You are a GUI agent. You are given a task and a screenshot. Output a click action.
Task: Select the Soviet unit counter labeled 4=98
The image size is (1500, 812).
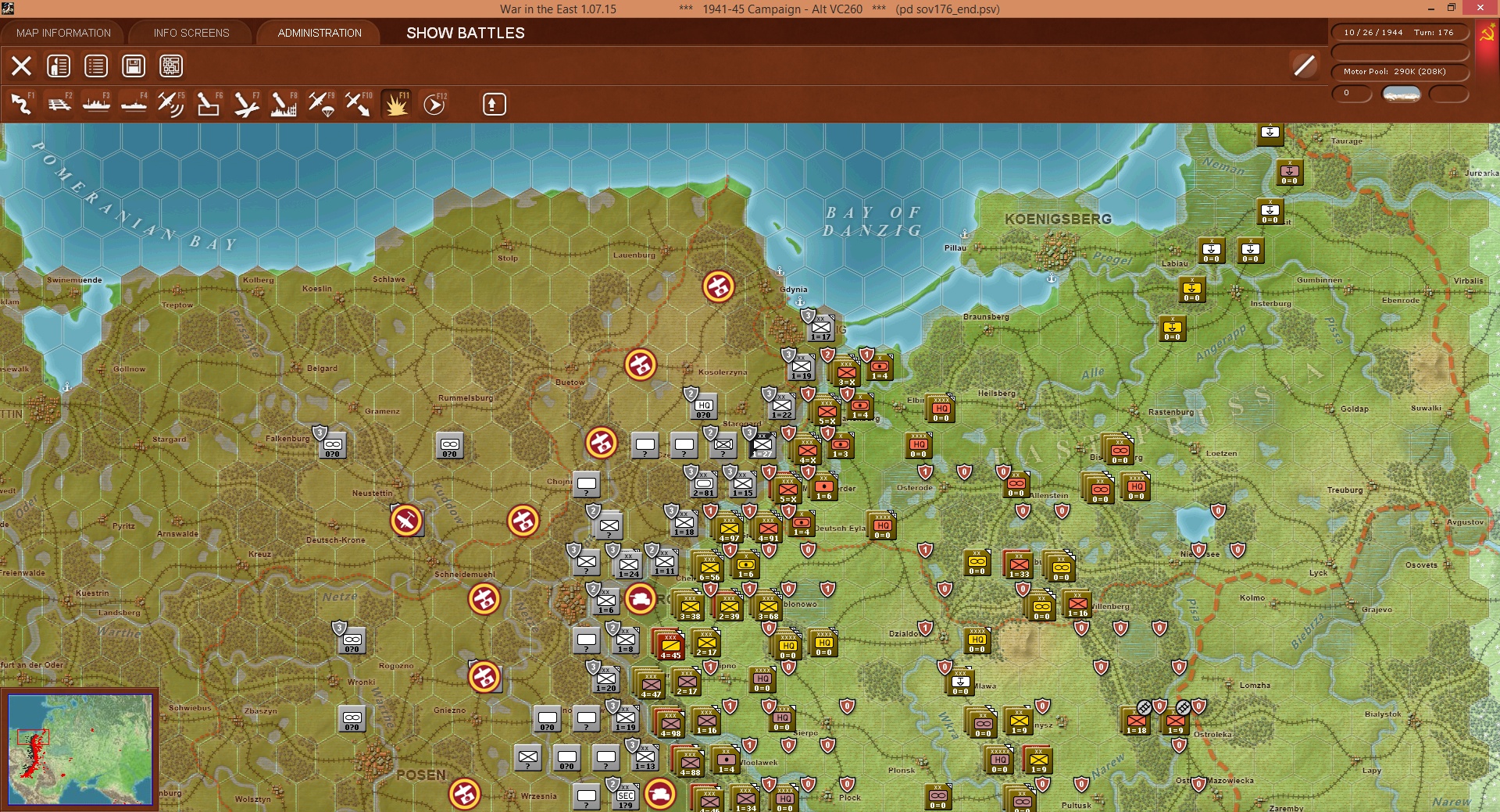670,724
